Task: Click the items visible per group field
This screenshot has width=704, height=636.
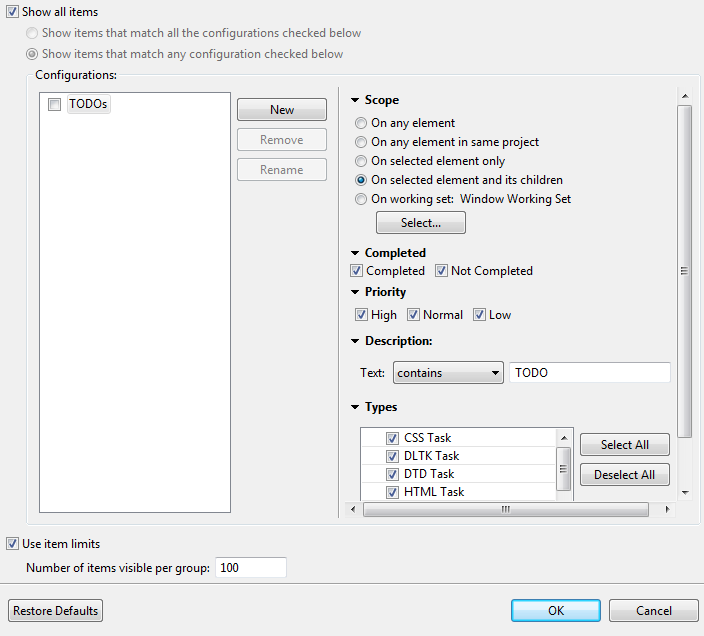Action: pos(250,568)
